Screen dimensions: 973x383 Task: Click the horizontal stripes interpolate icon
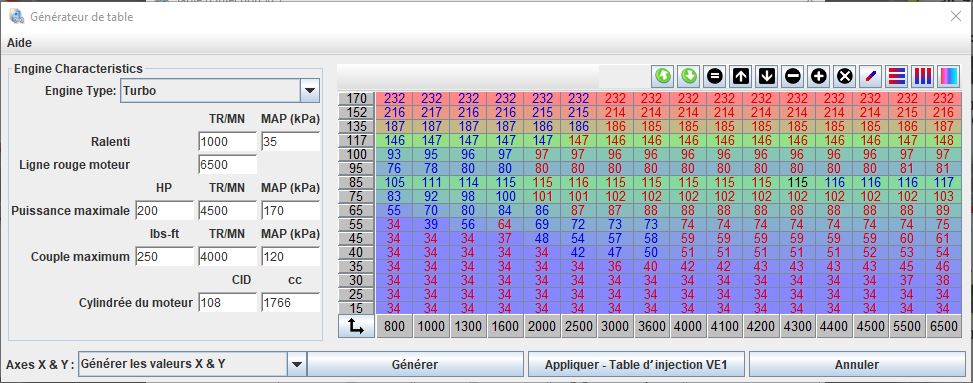pos(897,76)
